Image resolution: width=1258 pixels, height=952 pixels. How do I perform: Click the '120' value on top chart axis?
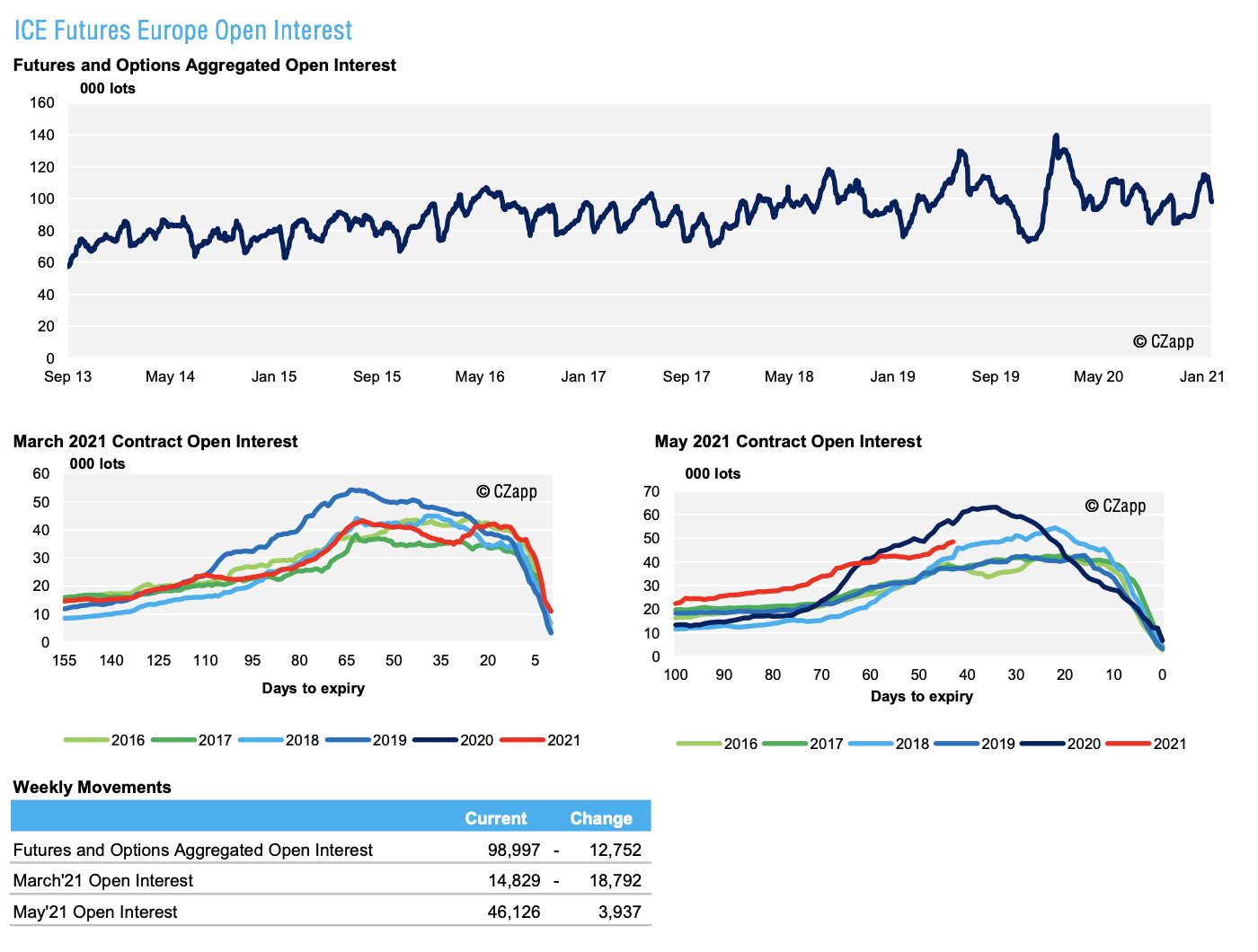click(x=42, y=167)
